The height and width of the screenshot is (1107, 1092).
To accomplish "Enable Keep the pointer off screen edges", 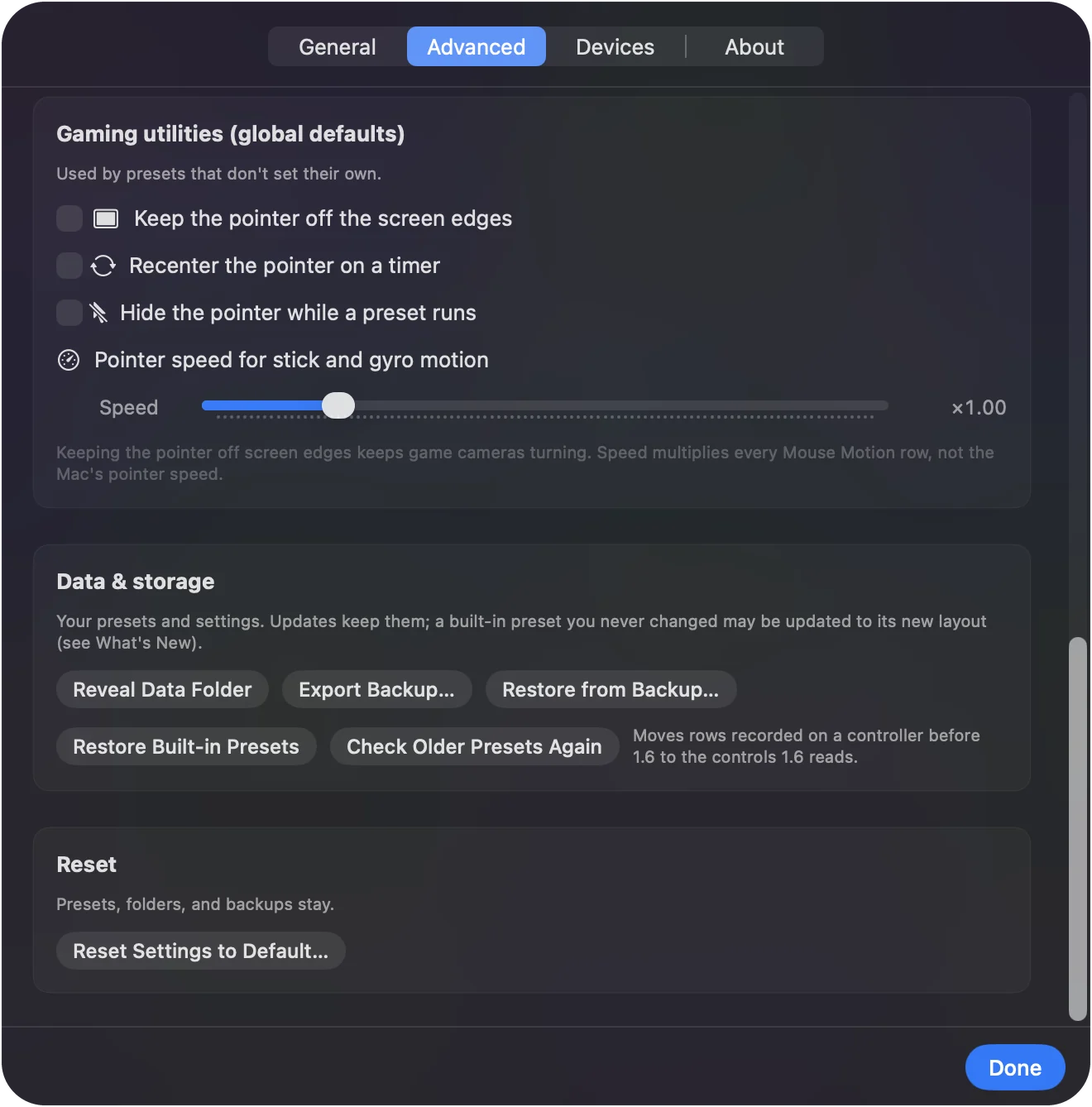I will pyautogui.click(x=69, y=218).
